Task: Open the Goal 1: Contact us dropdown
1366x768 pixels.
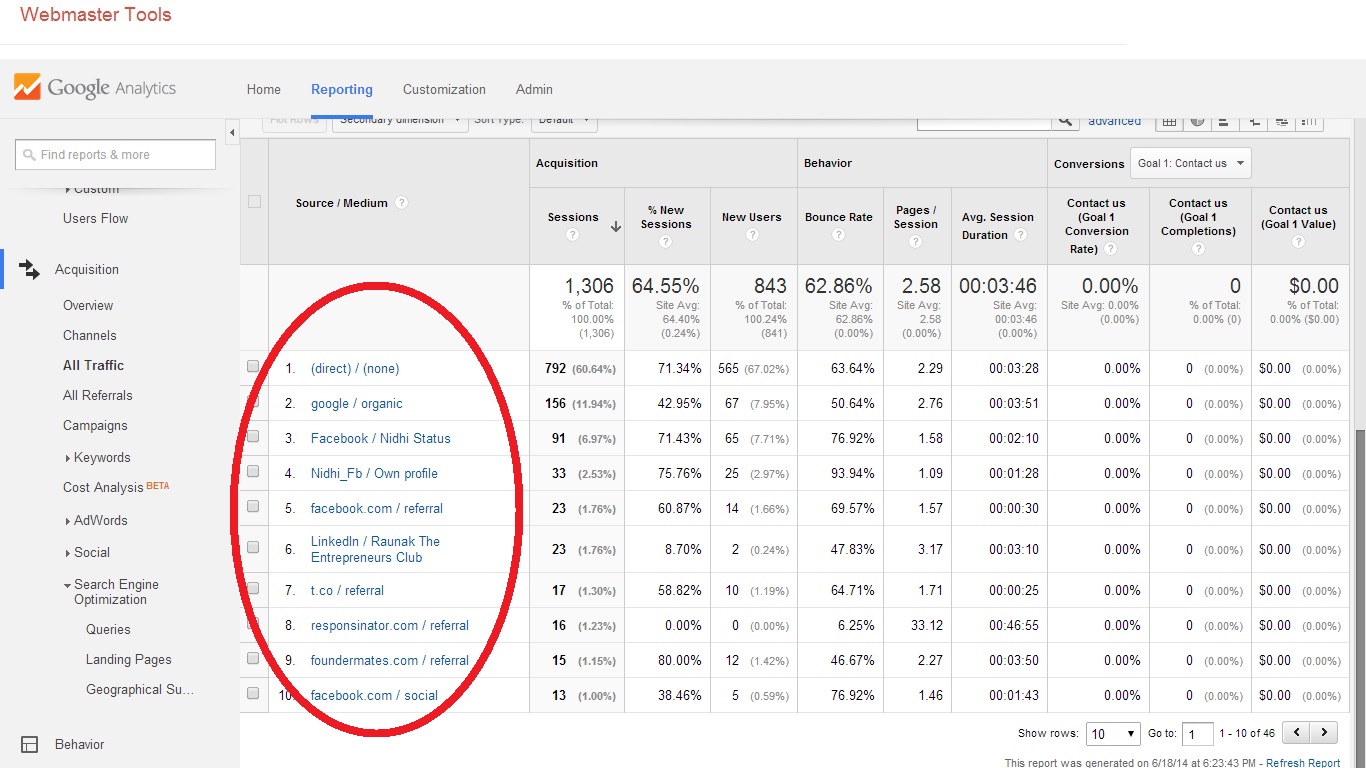Action: click(1190, 163)
